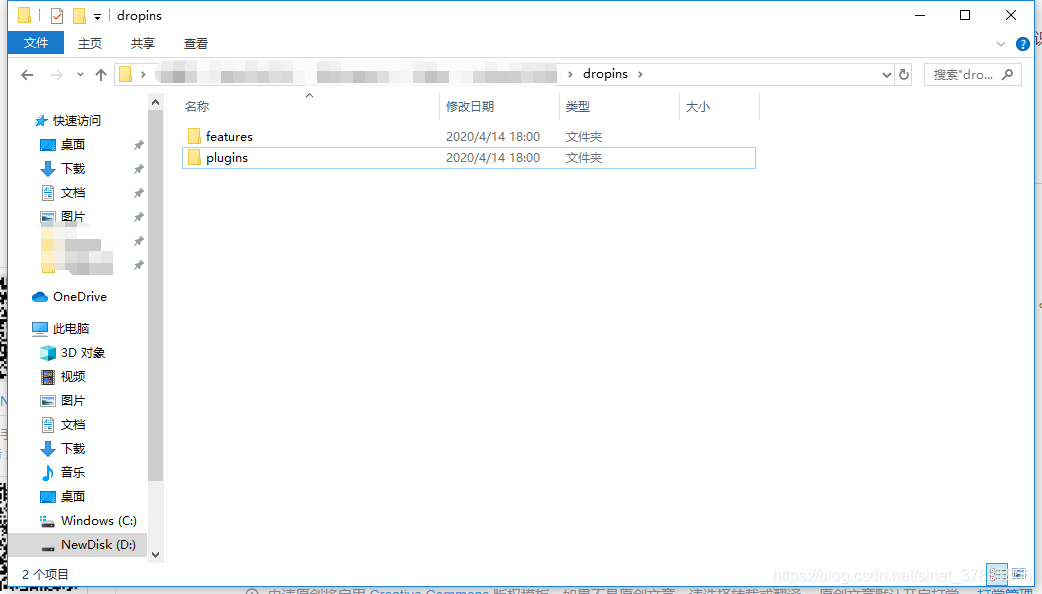The image size is (1042, 594).
Task: Click the pin icon beside pinned 文档
Action: click(x=138, y=193)
